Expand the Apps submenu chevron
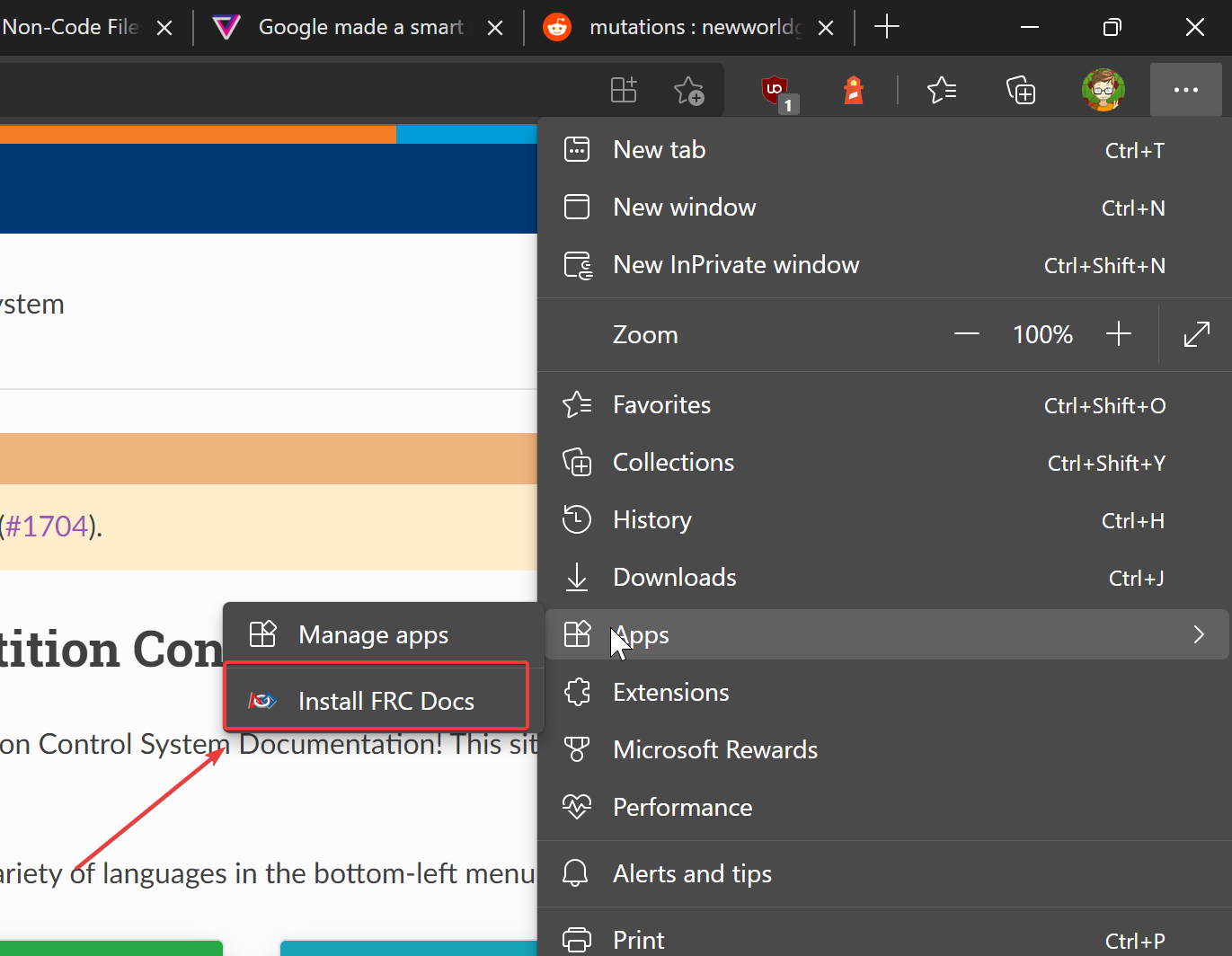 click(1199, 634)
